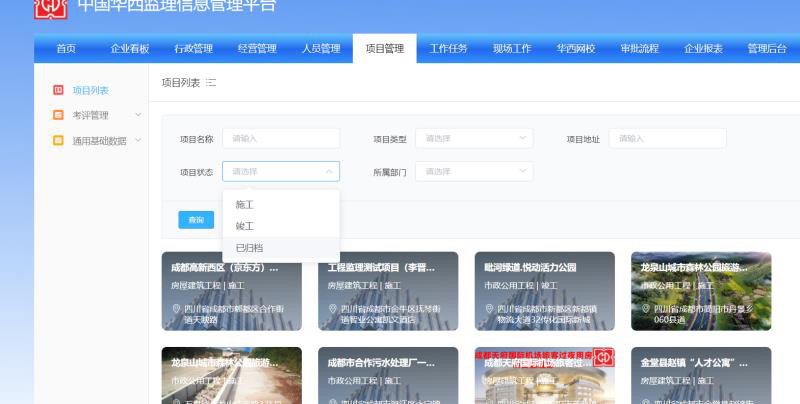Image resolution: width=800 pixels, height=404 pixels.
Task: Open second-row 龙泉山城市森林公园 roadwork card
Action: pos(232,375)
